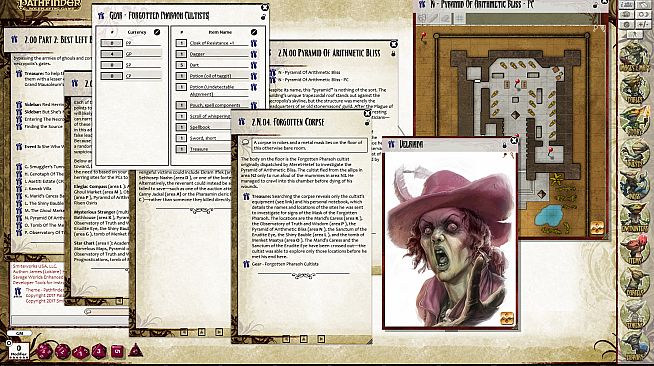Open Sidebar: Red Herring story link

tap(19, 105)
